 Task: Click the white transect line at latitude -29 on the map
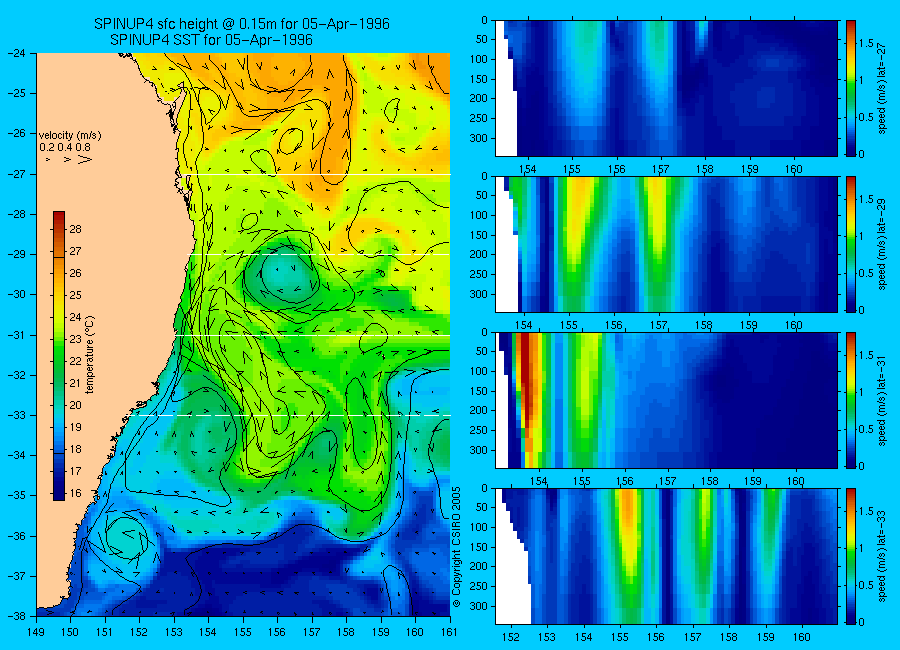[x=319, y=254]
